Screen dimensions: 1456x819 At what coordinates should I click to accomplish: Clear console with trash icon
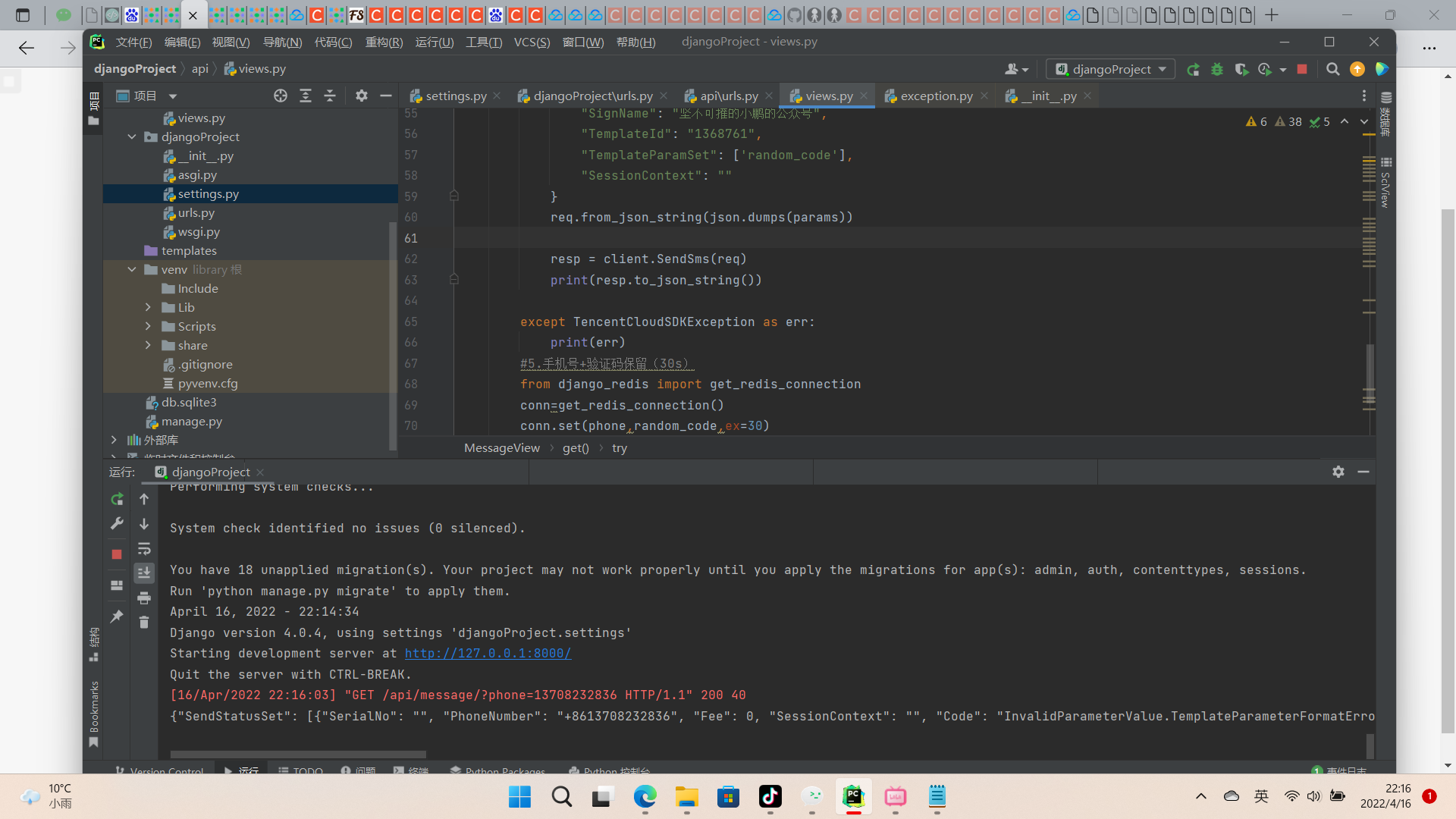(144, 623)
